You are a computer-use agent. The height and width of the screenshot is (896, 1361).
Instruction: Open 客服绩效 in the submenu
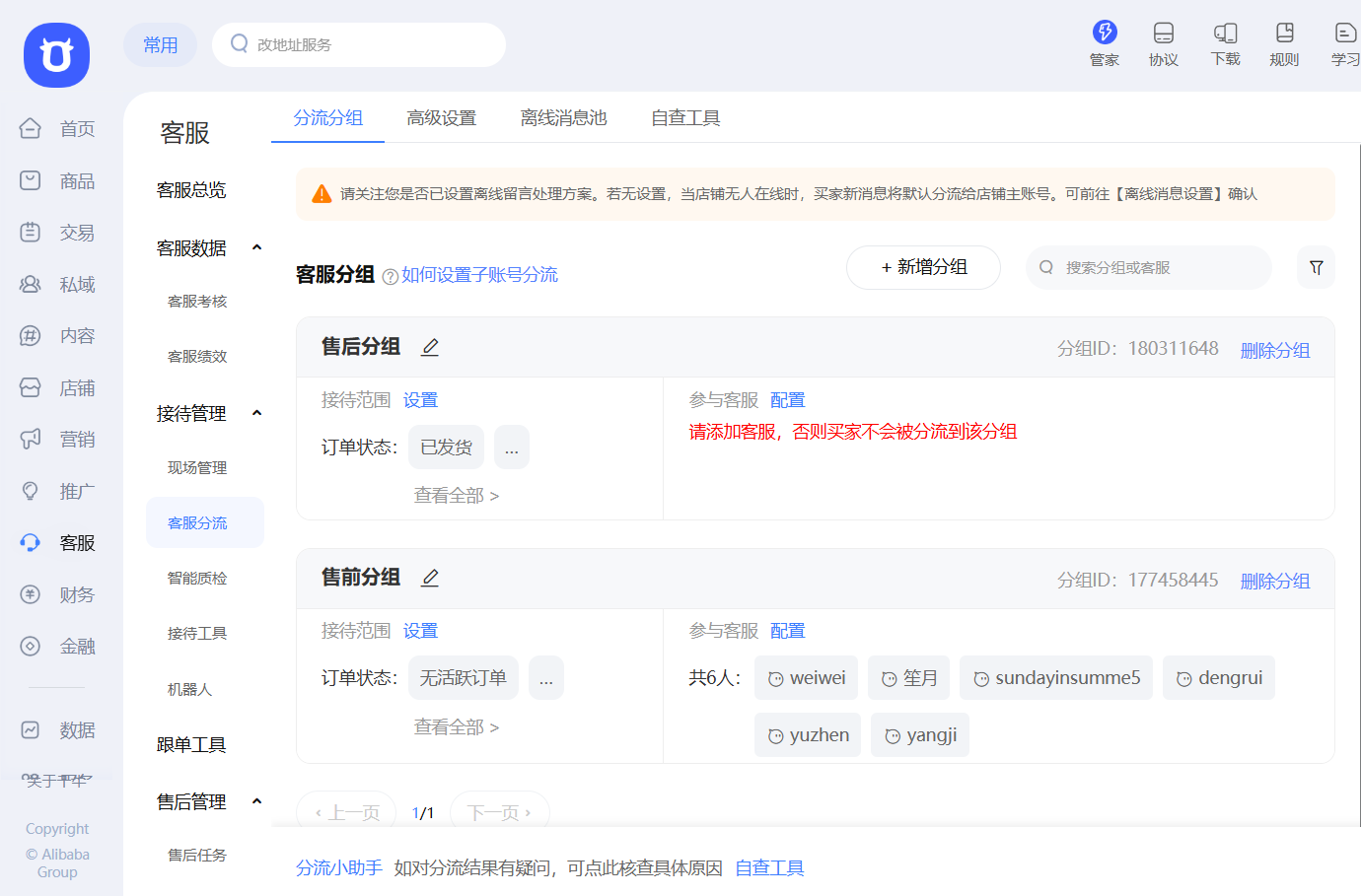tap(197, 357)
